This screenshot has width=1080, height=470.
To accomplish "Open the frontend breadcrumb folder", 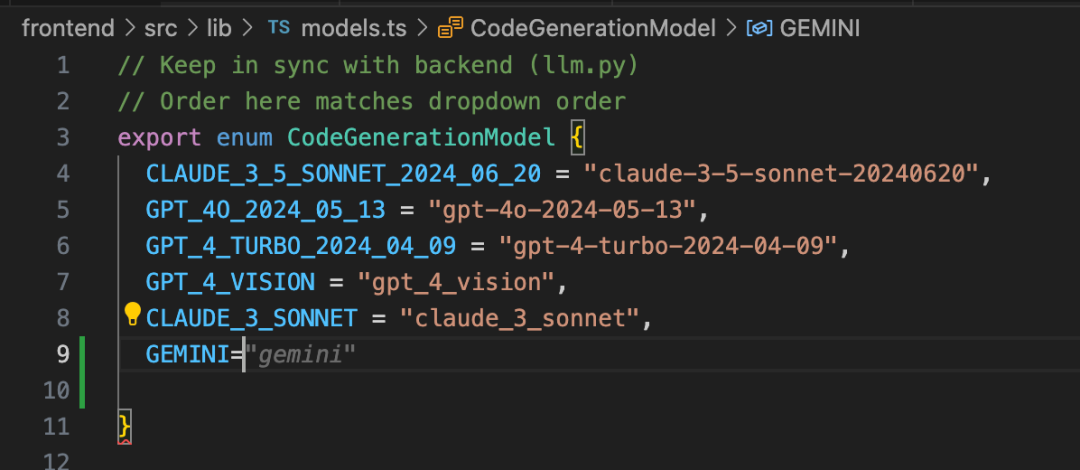I will click(68, 28).
